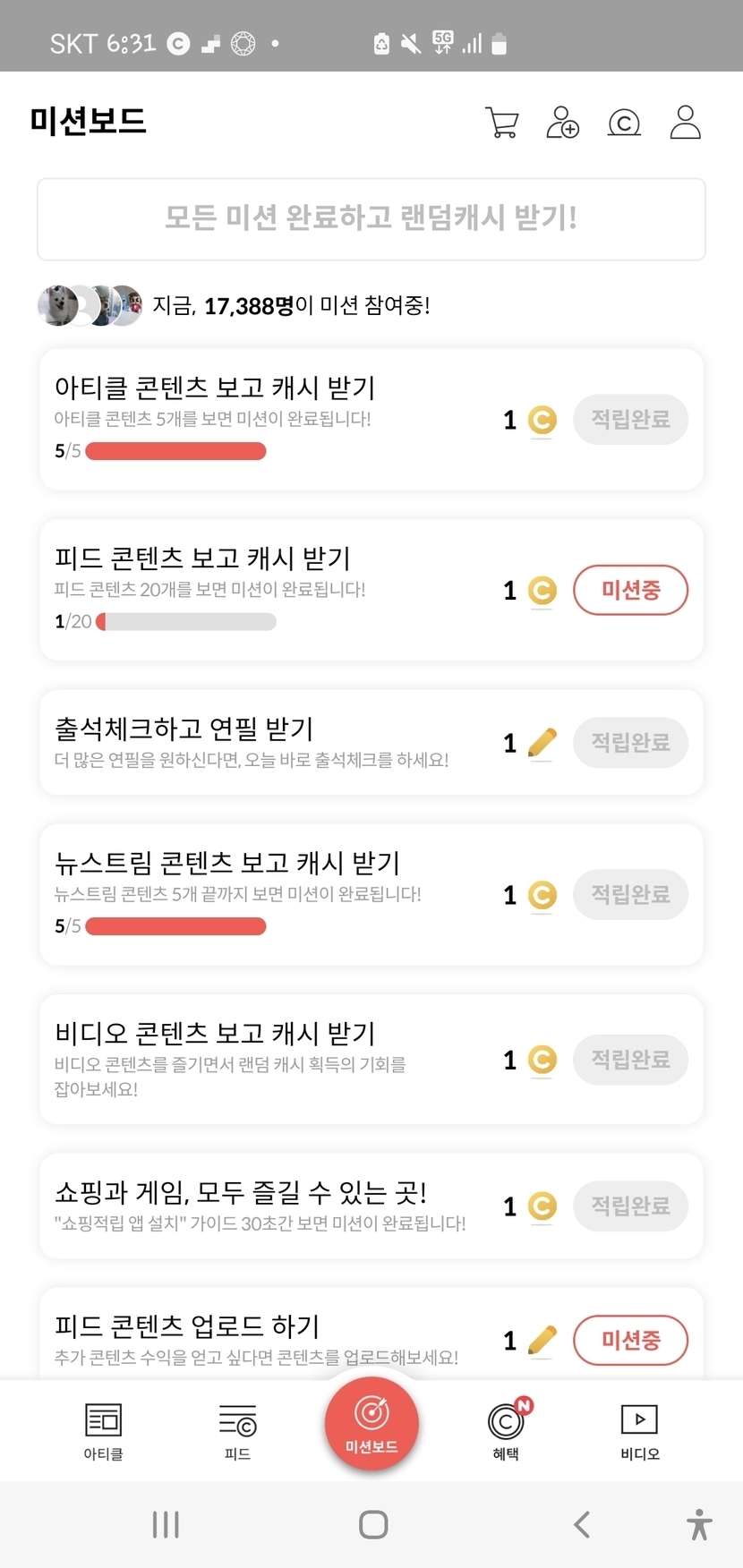Select the red 미션보드 center tab
This screenshot has height=1568, width=743.
pyautogui.click(x=371, y=1423)
